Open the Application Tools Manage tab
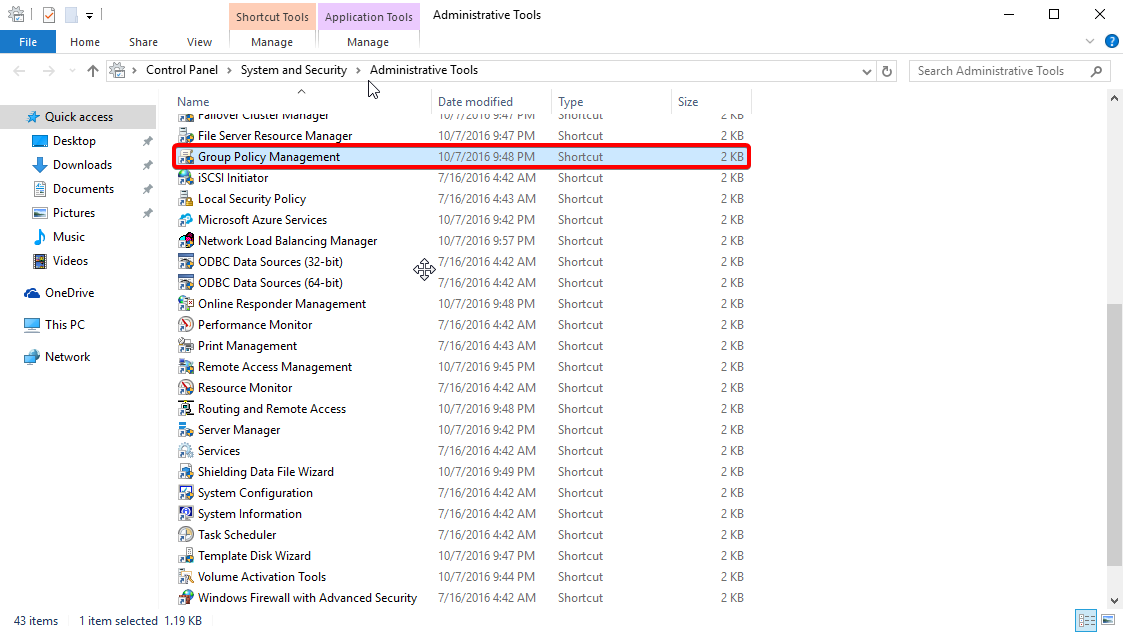The width and height of the screenshot is (1123, 632). click(x=367, y=42)
